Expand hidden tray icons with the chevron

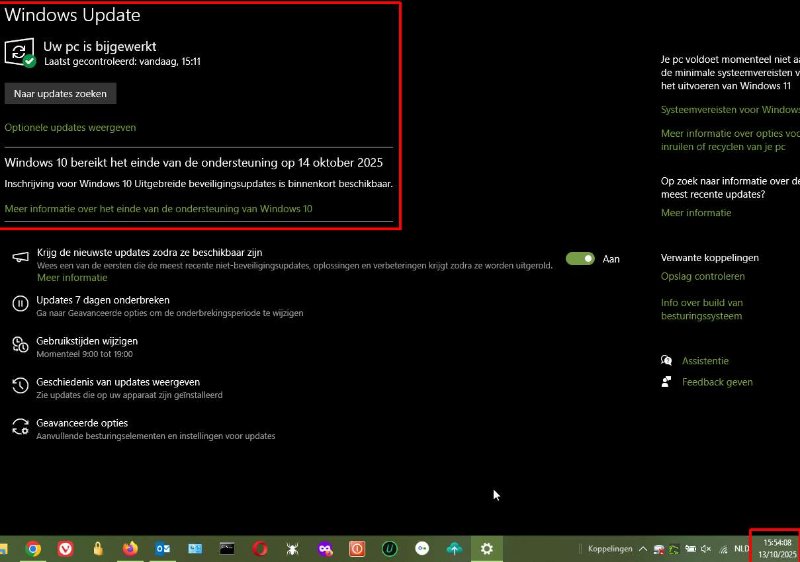pos(643,549)
